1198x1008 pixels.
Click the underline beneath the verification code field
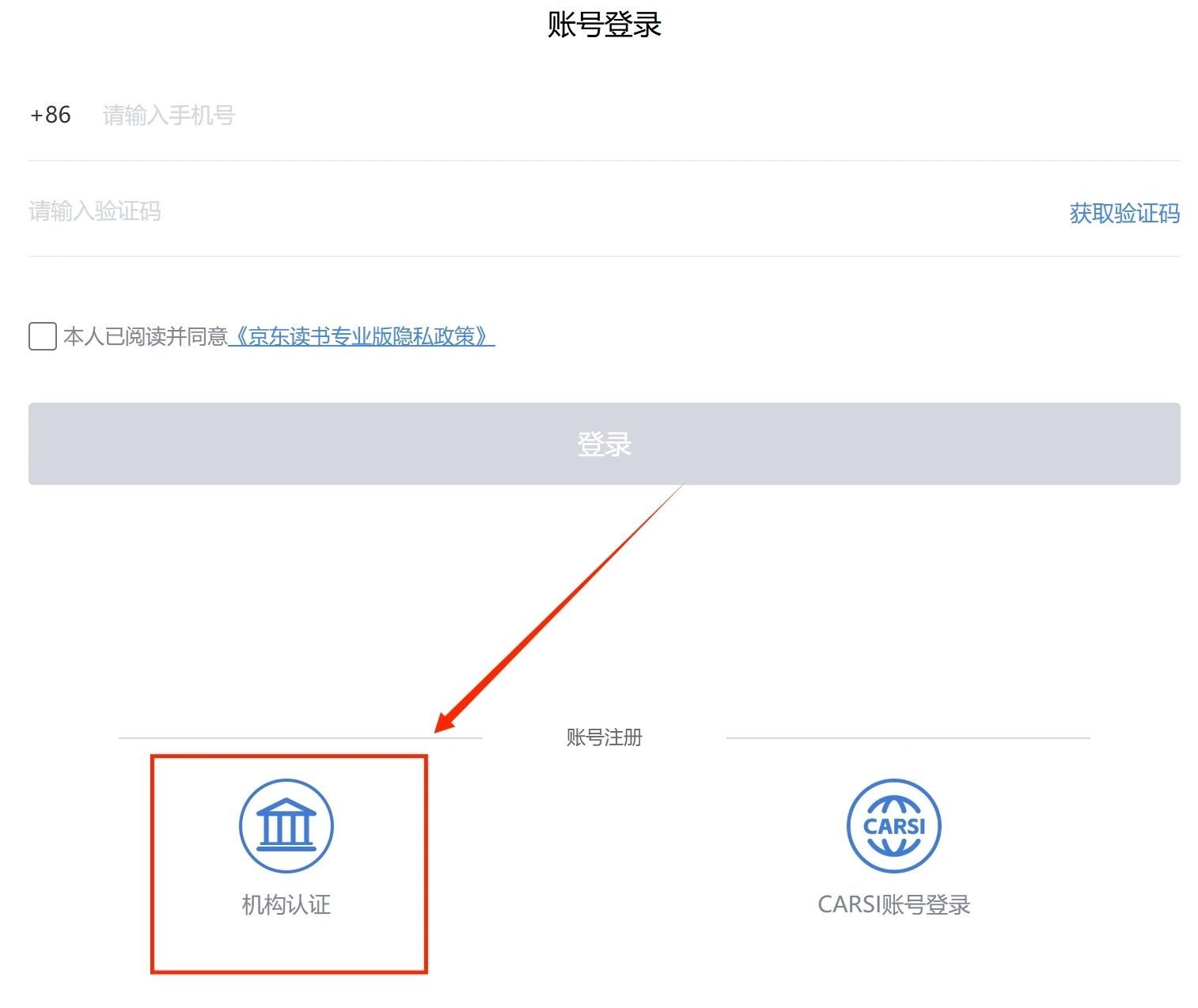pos(604,256)
